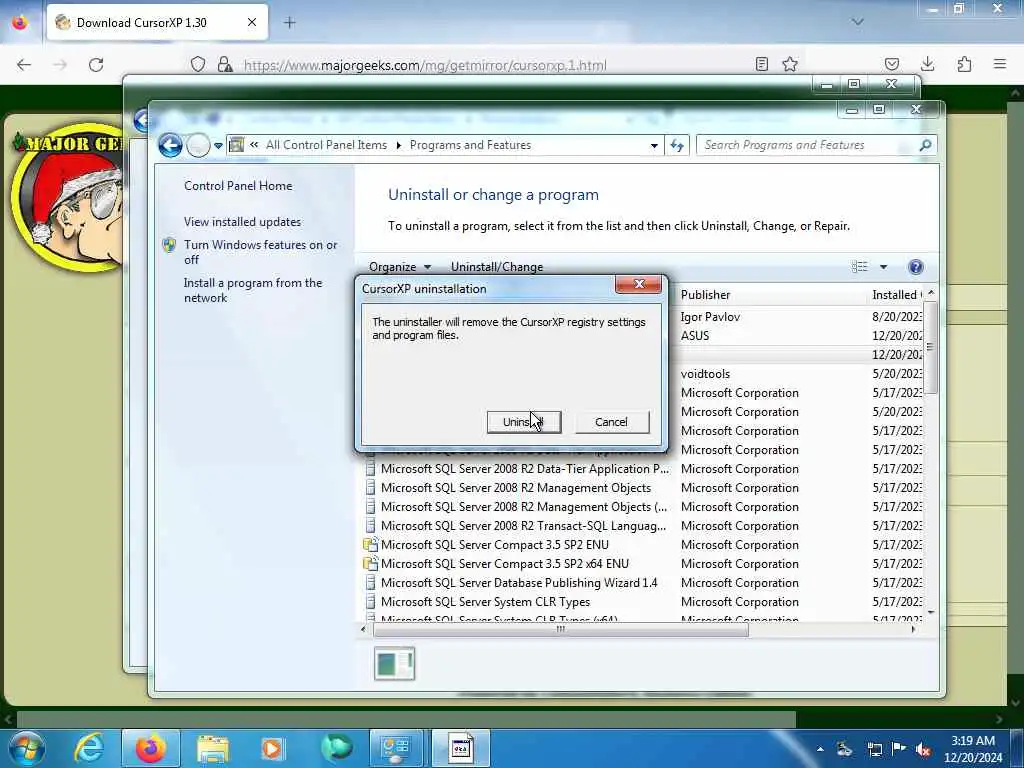
Task: Change view using the view icon
Action: click(x=859, y=266)
